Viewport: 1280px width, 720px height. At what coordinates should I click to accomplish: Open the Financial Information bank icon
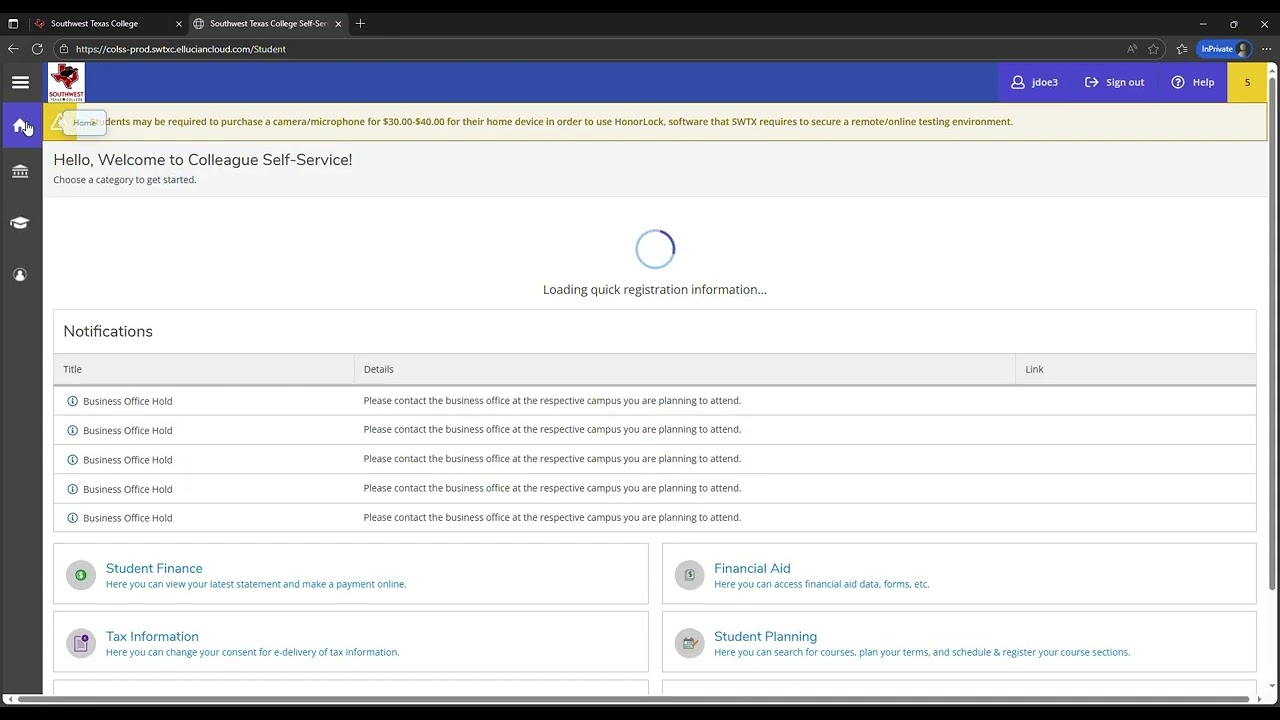point(20,172)
